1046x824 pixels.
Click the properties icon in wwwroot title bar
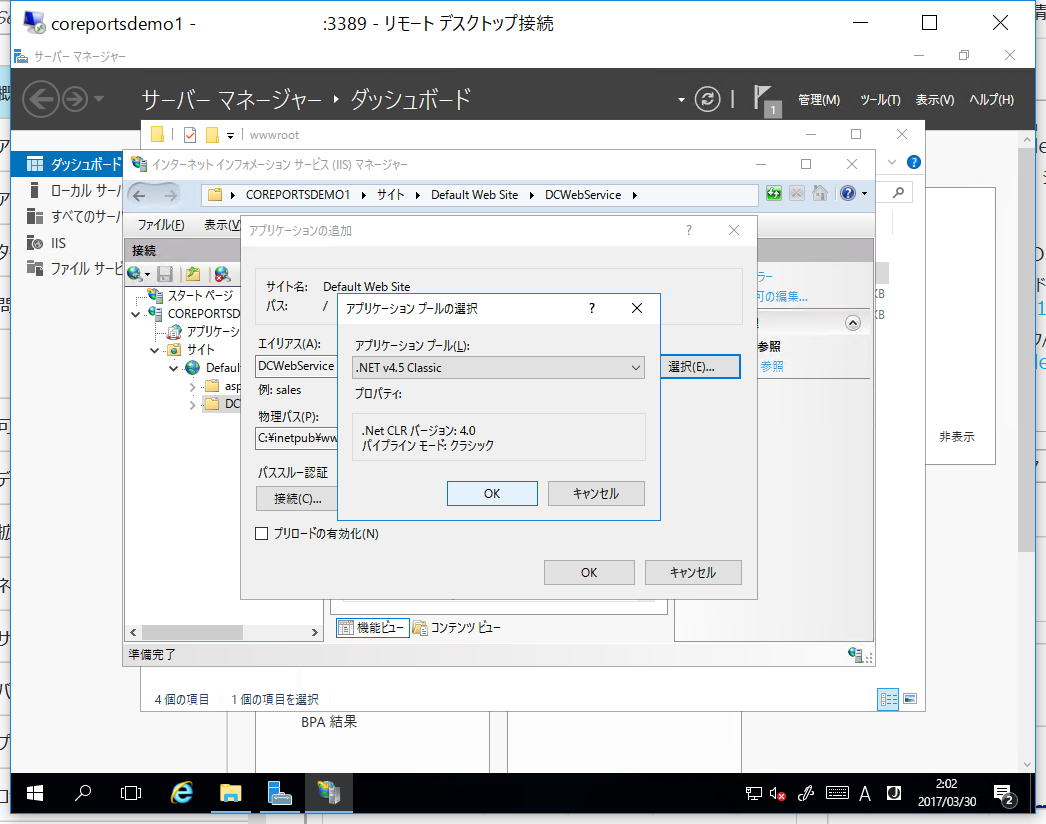(190, 135)
